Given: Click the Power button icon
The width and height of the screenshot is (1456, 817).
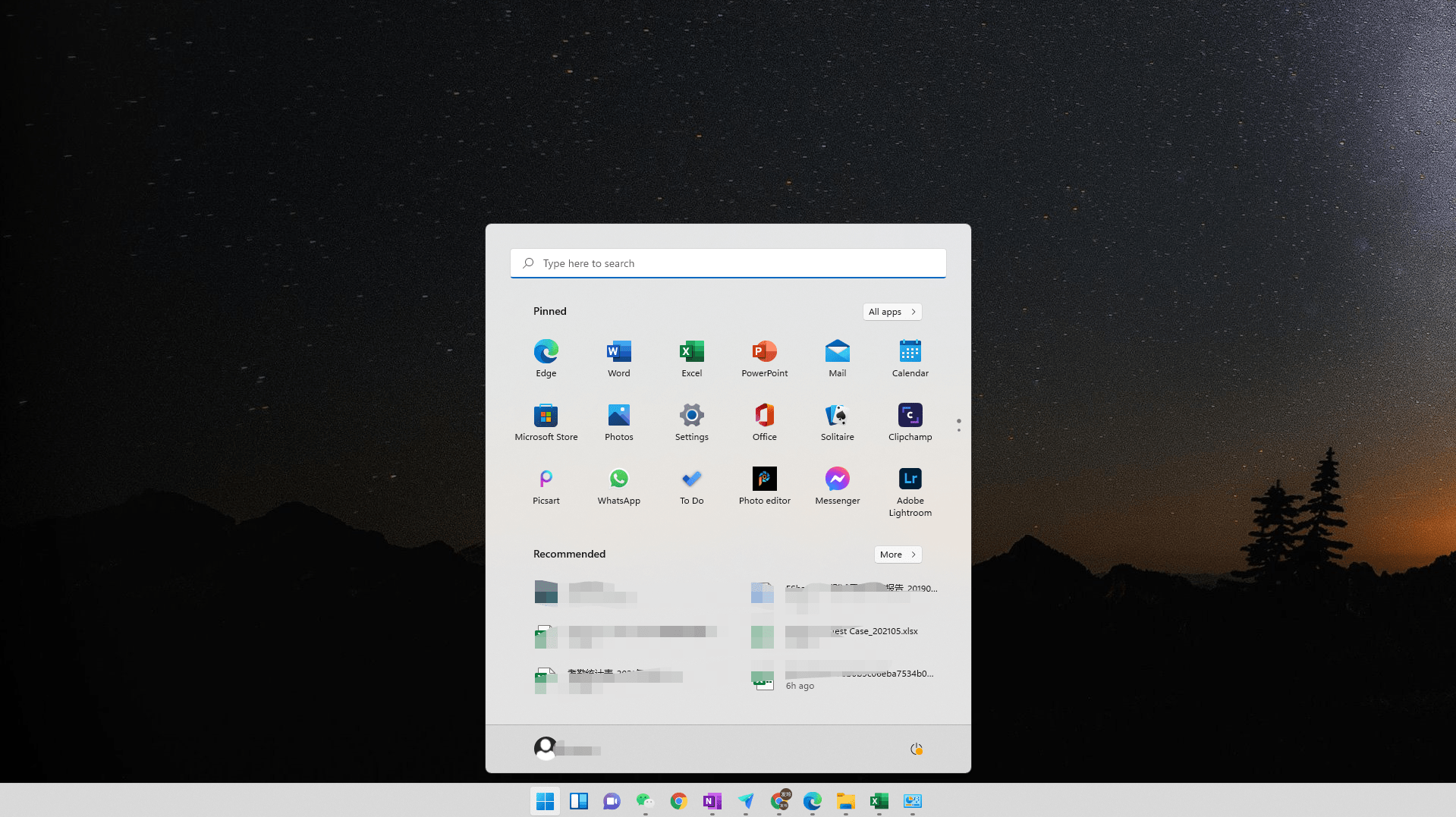Looking at the screenshot, I should pyautogui.click(x=917, y=749).
